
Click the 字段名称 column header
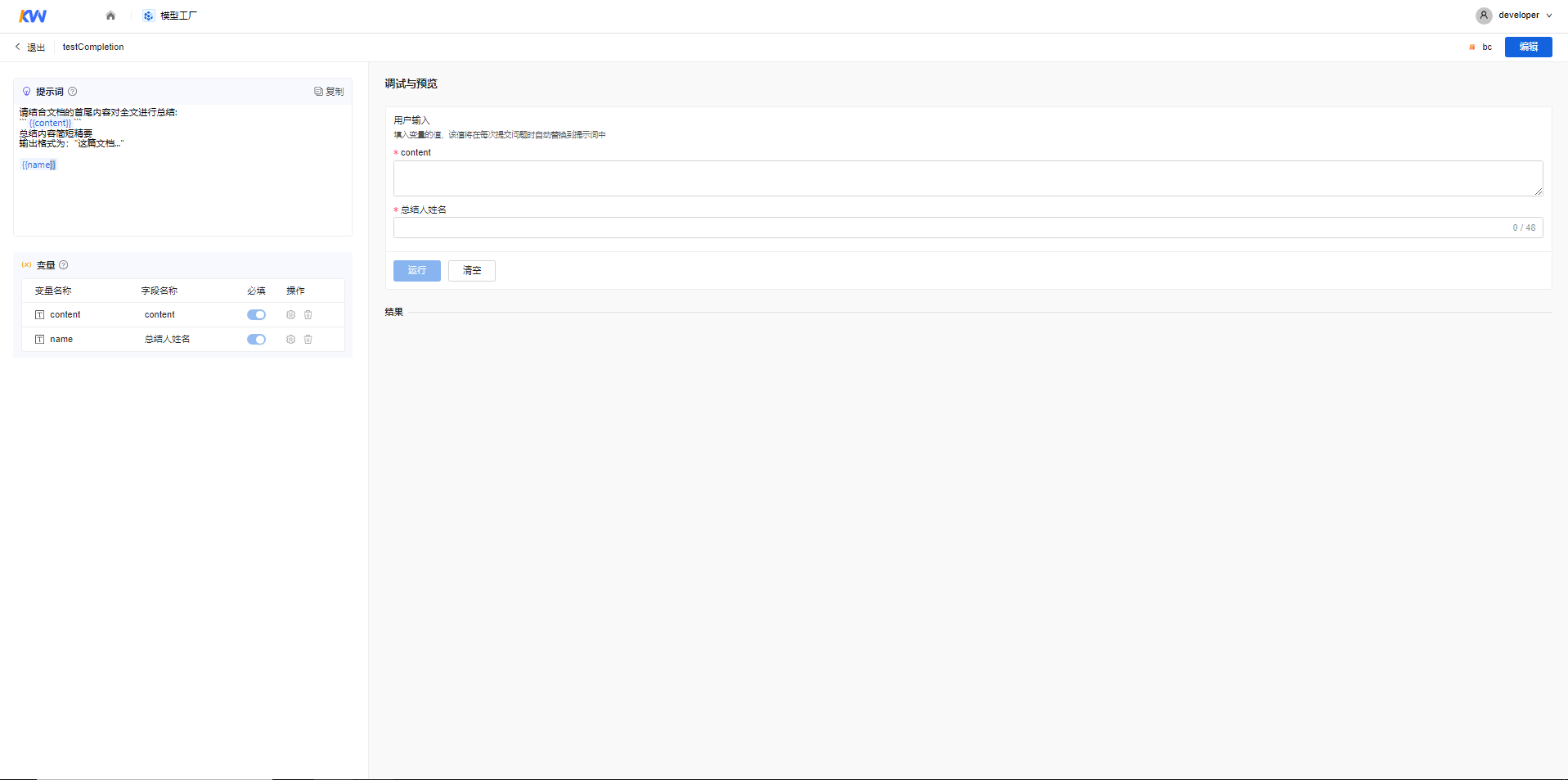(159, 291)
